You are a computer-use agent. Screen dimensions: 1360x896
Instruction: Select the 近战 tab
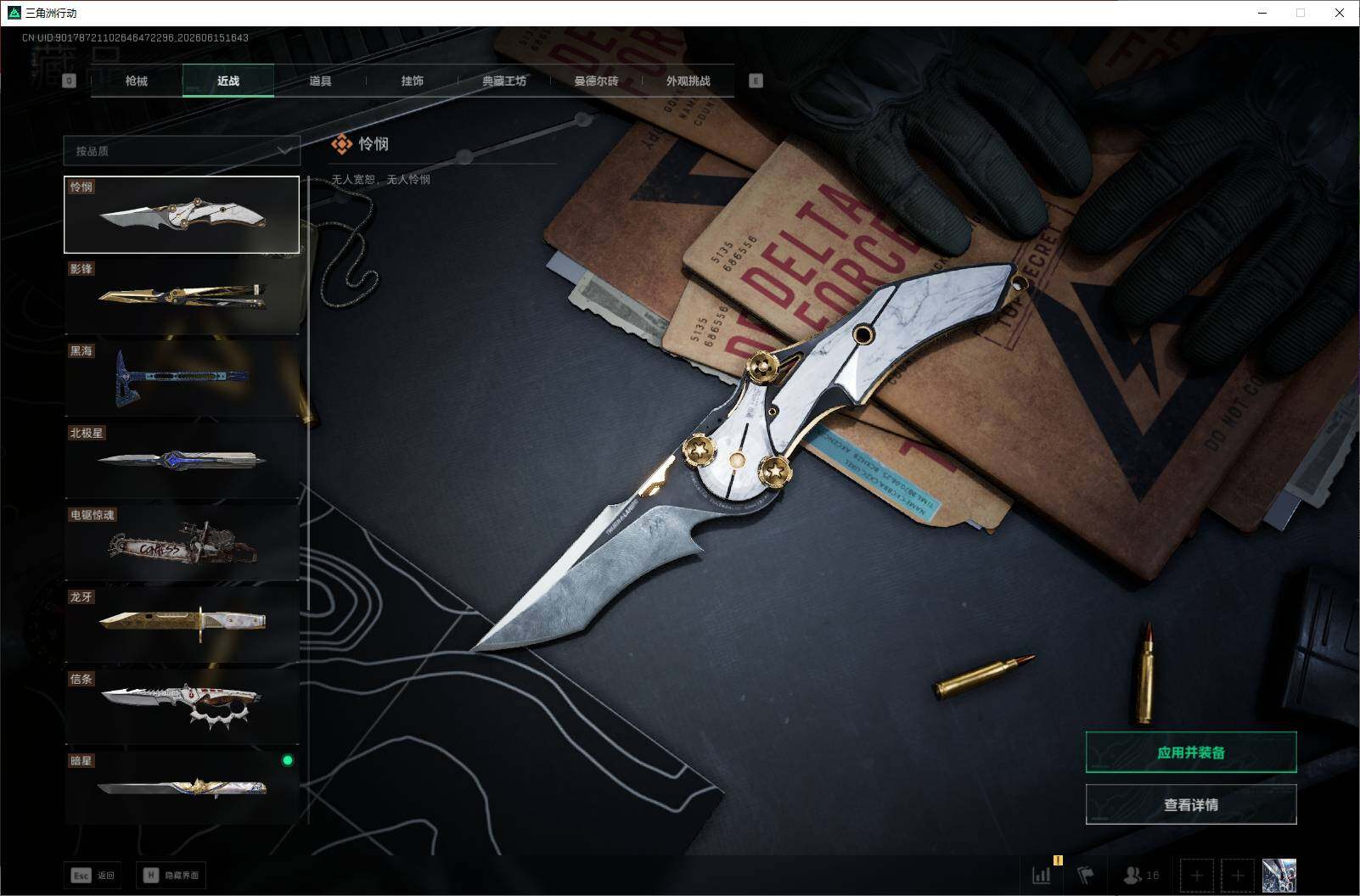pyautogui.click(x=228, y=81)
